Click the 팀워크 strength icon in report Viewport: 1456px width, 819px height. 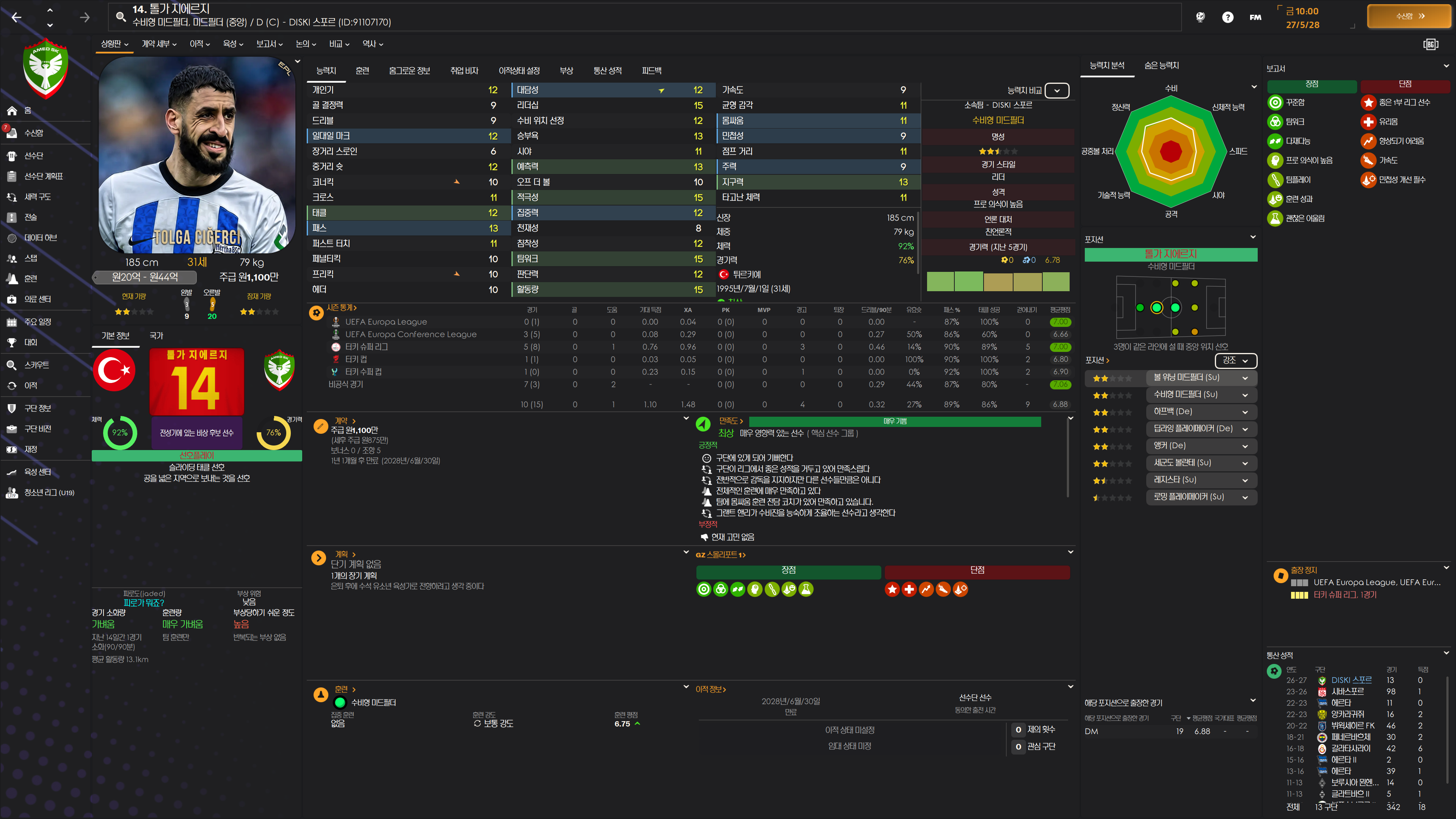tap(1275, 121)
